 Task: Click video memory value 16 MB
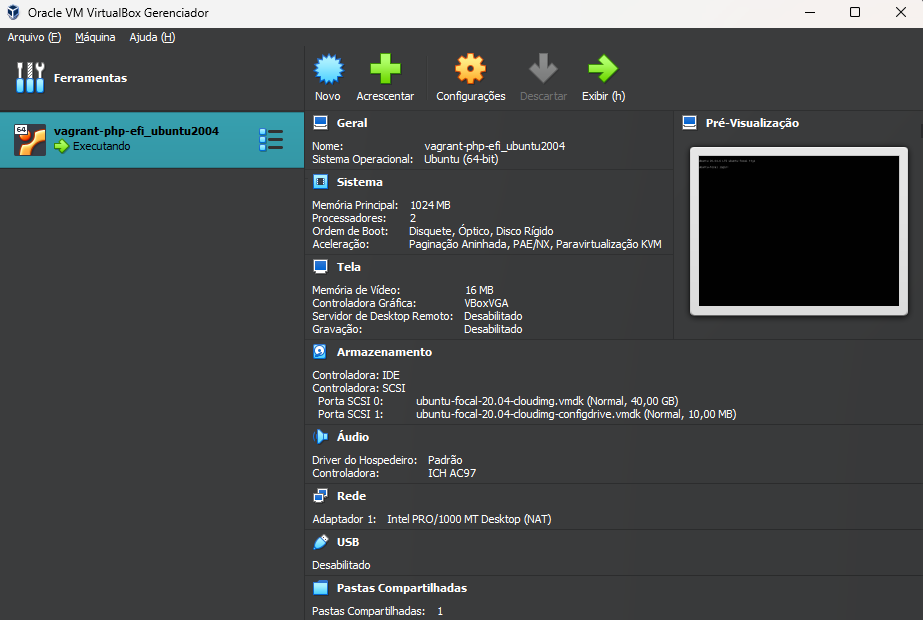479,290
